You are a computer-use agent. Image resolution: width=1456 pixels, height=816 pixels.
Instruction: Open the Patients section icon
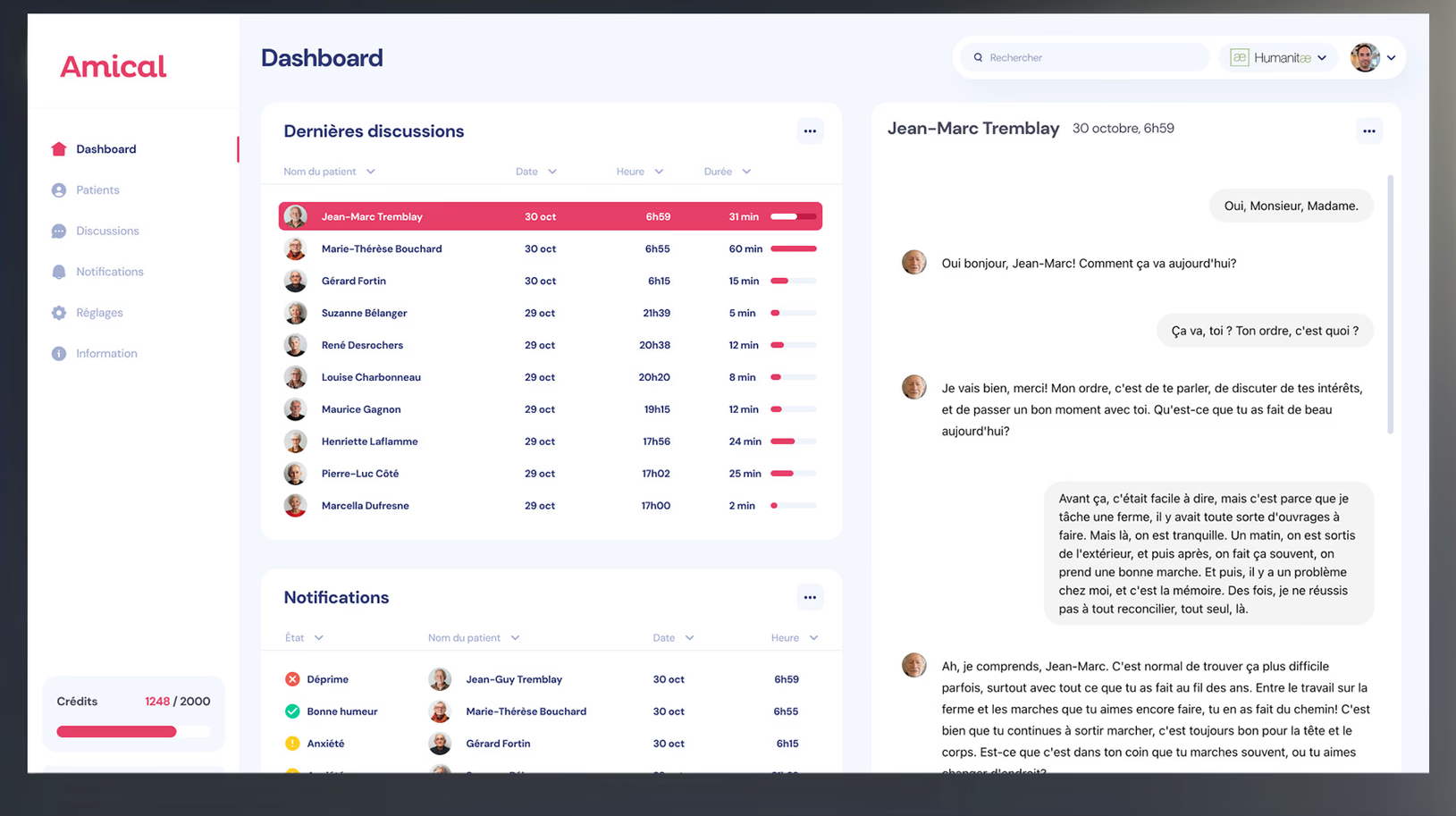(x=58, y=189)
